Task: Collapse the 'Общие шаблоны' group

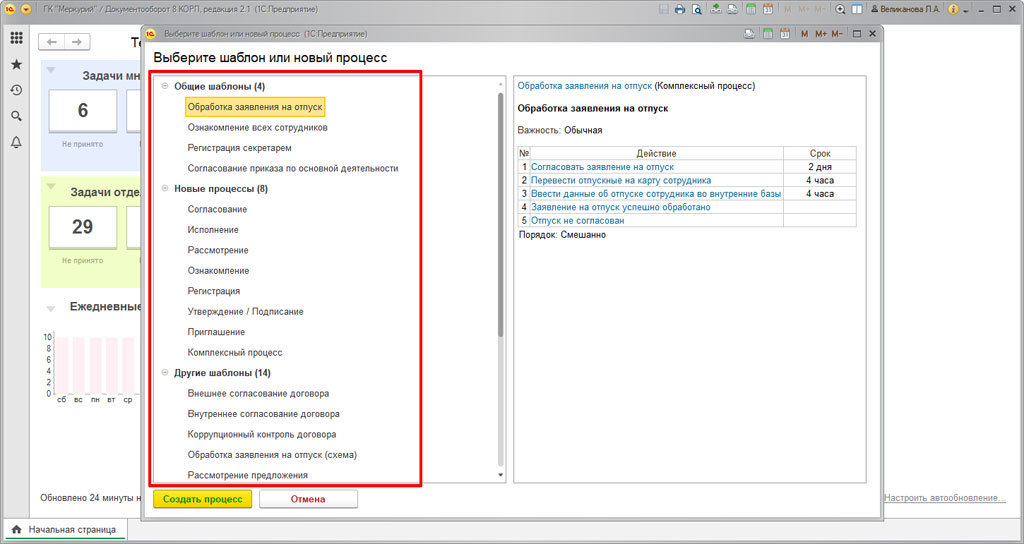Action: point(164,86)
